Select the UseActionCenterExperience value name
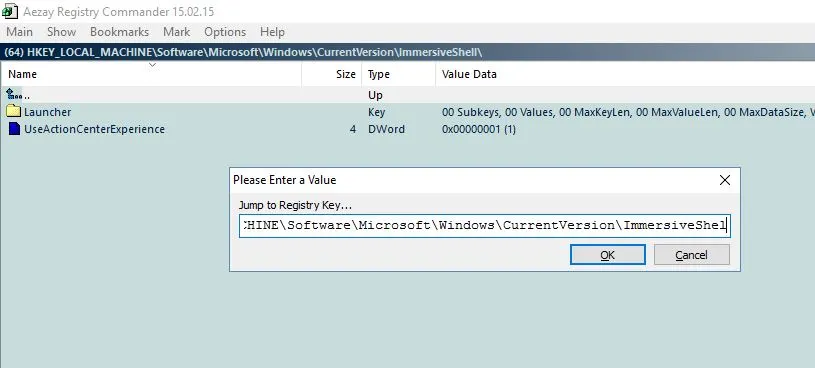The height and width of the screenshot is (368, 815). (94, 129)
